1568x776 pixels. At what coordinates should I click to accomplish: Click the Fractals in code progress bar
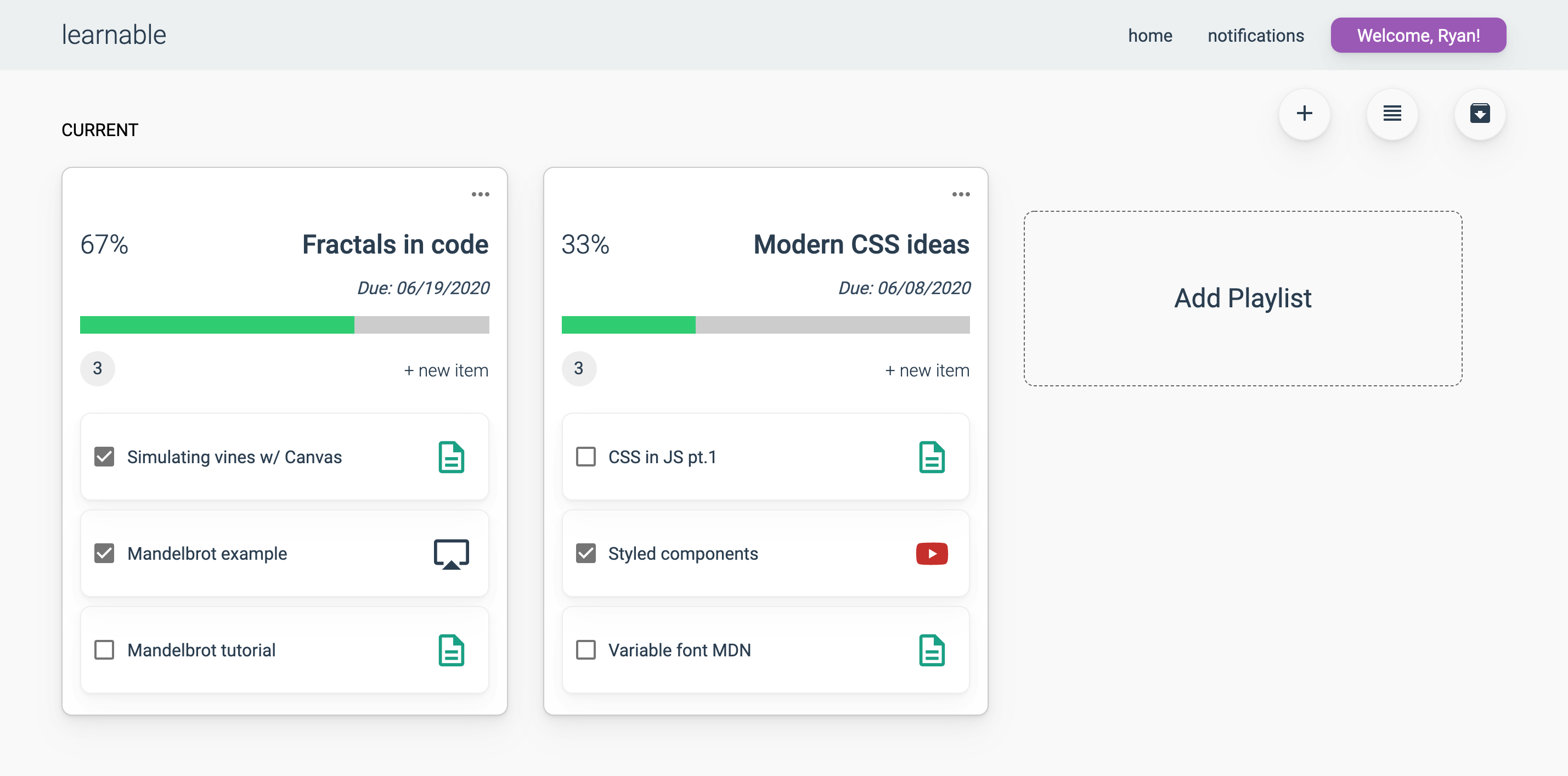pos(284,325)
